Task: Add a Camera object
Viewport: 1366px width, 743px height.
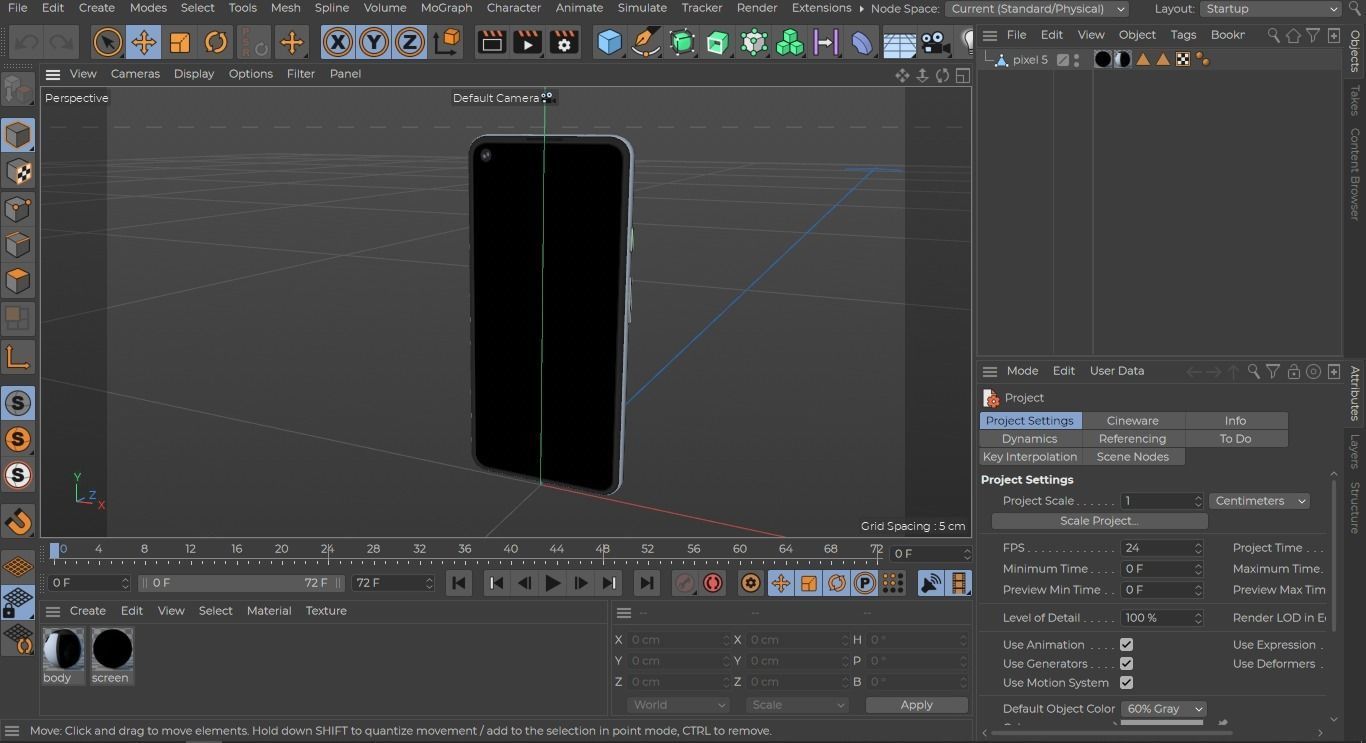Action: pyautogui.click(x=935, y=43)
